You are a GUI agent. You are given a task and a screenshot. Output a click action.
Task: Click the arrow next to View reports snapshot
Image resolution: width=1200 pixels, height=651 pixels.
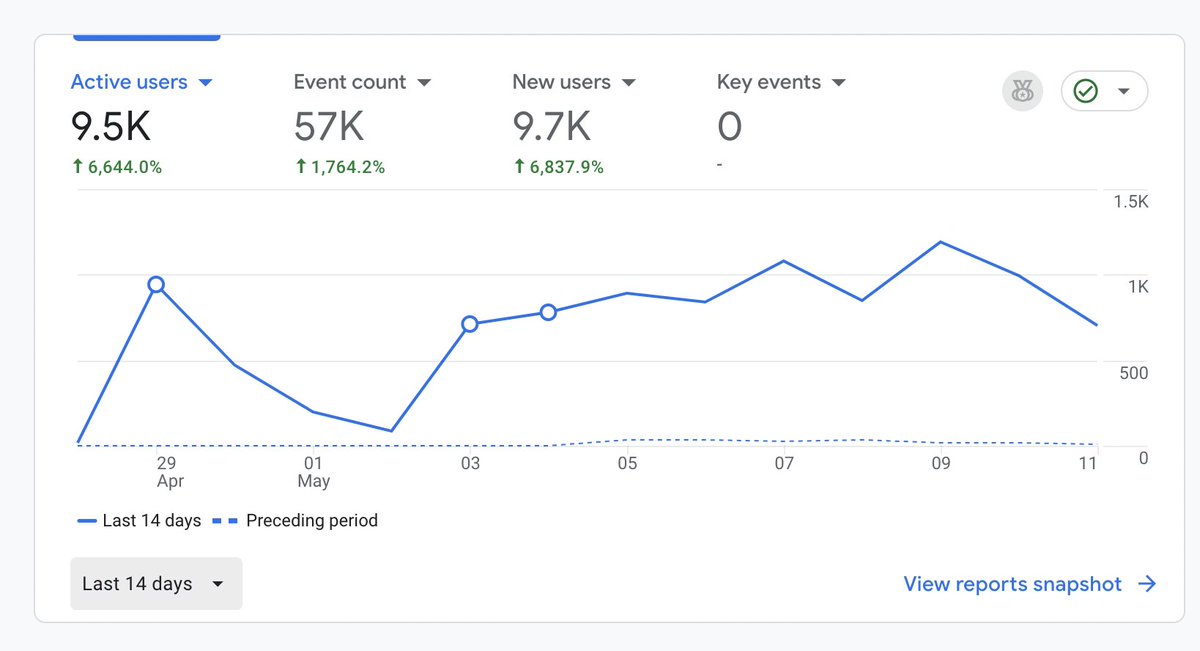(1147, 584)
